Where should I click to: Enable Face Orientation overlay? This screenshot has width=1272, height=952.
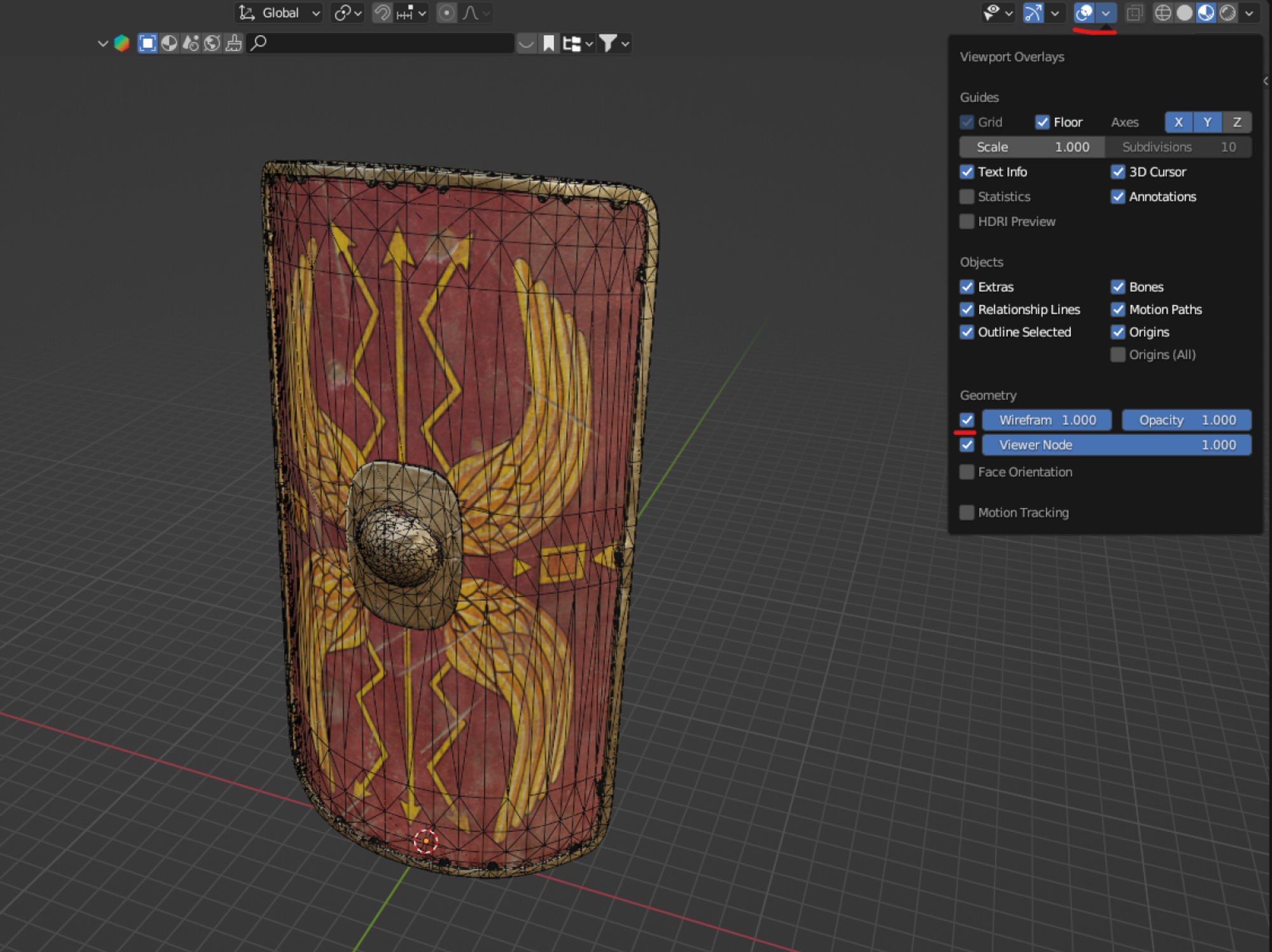(x=967, y=472)
